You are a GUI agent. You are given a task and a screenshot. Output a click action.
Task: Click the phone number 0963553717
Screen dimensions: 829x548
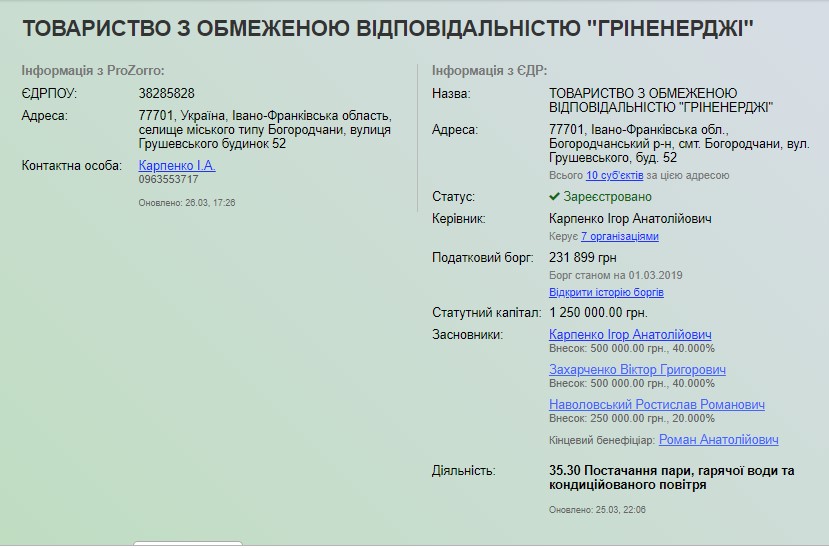click(x=168, y=180)
